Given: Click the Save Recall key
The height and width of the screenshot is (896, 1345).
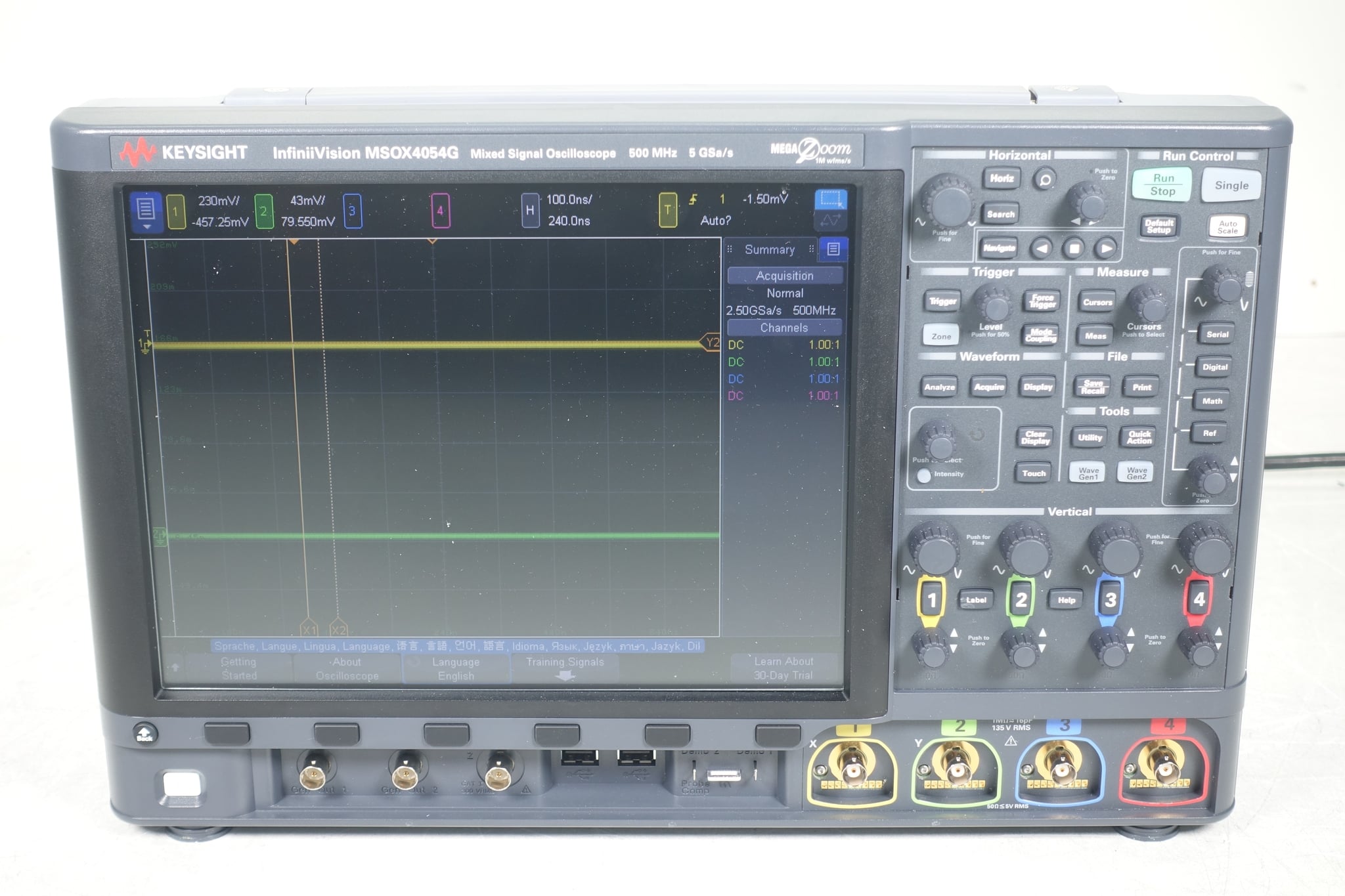Looking at the screenshot, I should [x=1093, y=387].
